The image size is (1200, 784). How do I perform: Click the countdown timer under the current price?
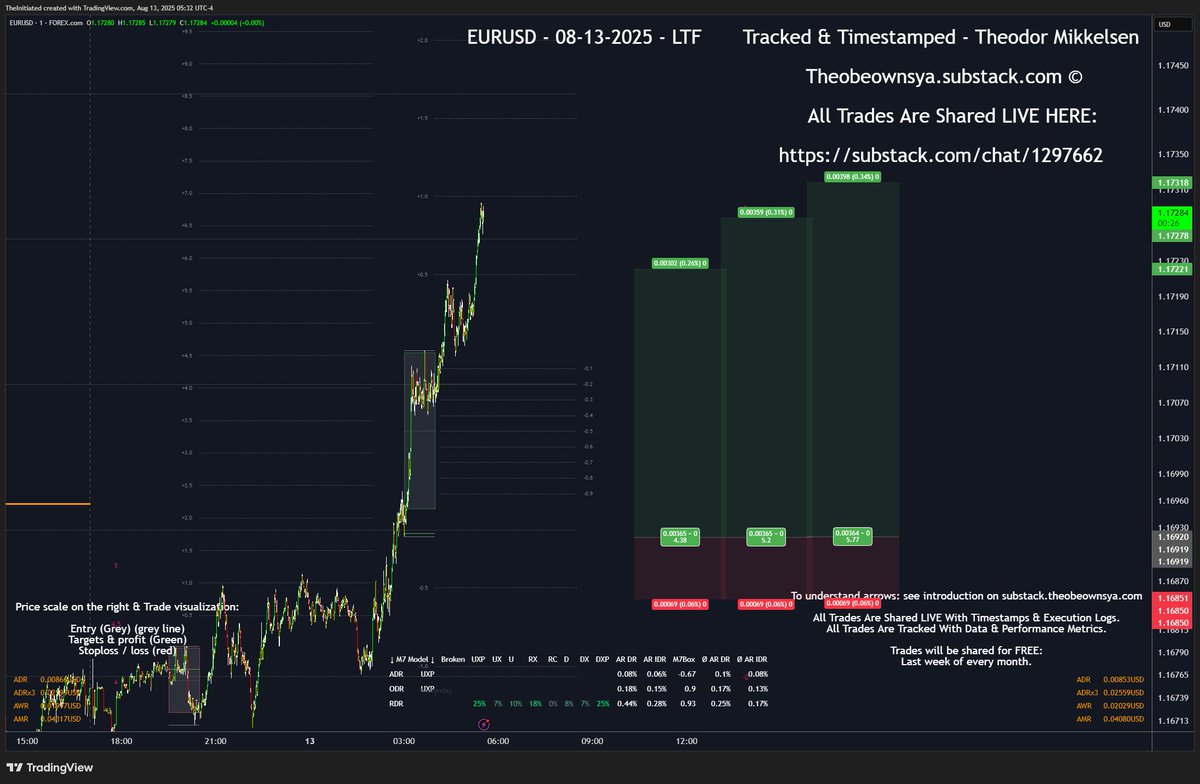(x=1168, y=223)
